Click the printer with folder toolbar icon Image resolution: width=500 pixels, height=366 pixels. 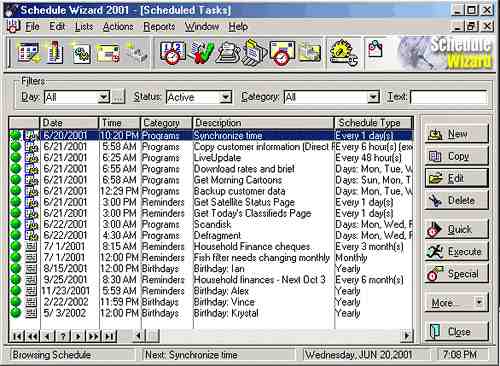pyautogui.click(x=254, y=53)
